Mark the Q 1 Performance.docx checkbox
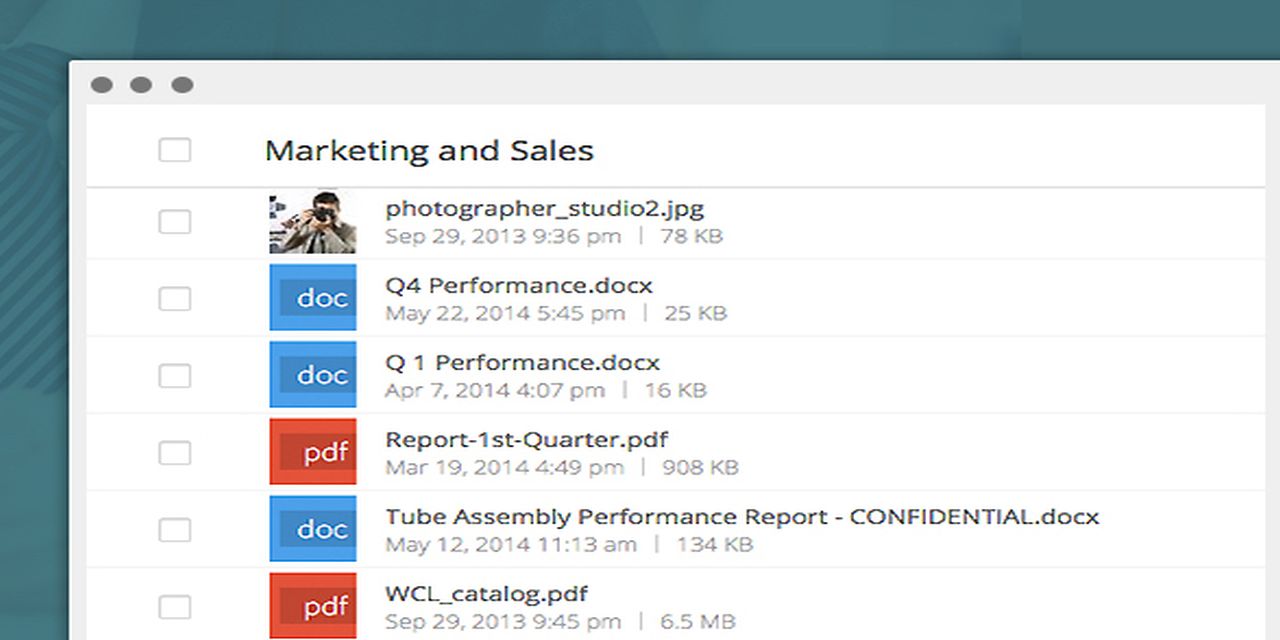1280x640 pixels. click(x=175, y=375)
